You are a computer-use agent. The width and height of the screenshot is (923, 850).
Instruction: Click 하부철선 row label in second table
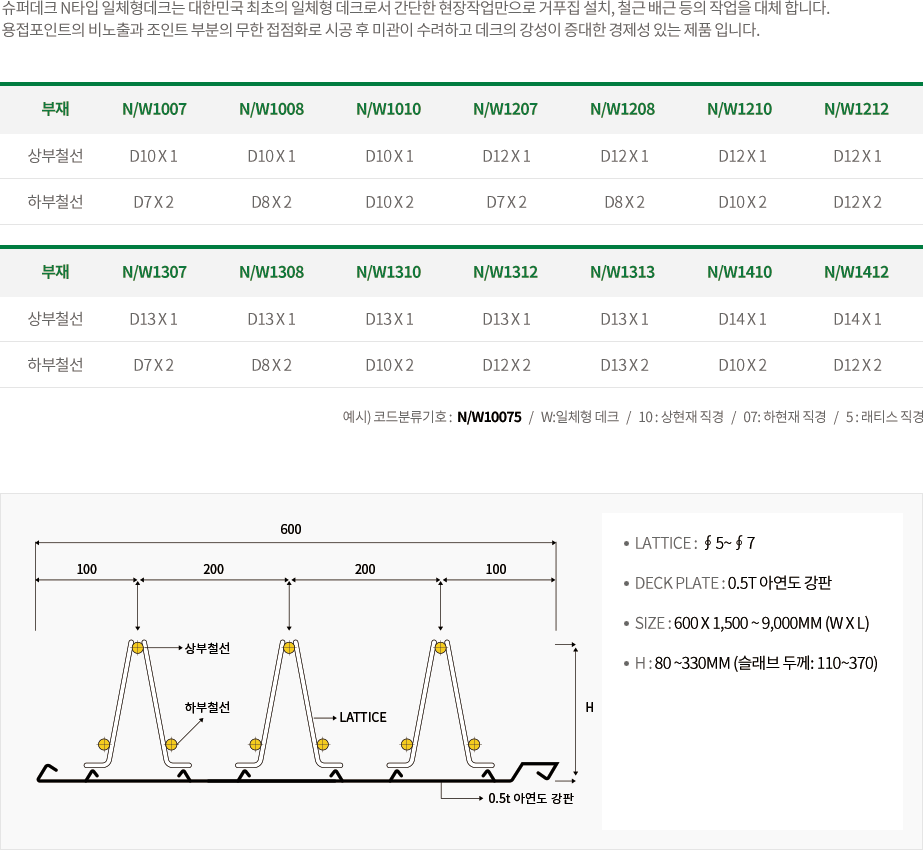coord(55,365)
